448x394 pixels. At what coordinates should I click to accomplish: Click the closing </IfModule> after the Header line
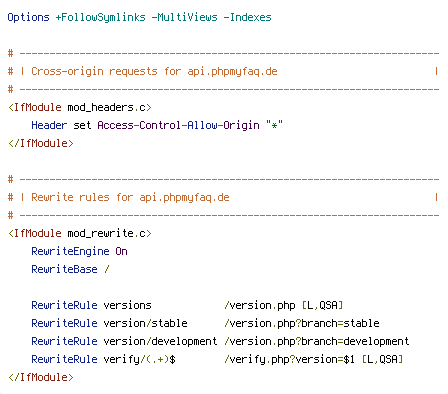click(41, 143)
